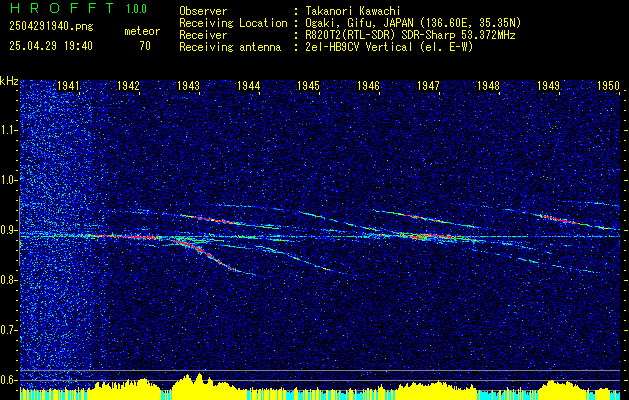Screen dimensions: 629x400
Task: Click the red echo cluster at 1947
Action: click(x=431, y=236)
